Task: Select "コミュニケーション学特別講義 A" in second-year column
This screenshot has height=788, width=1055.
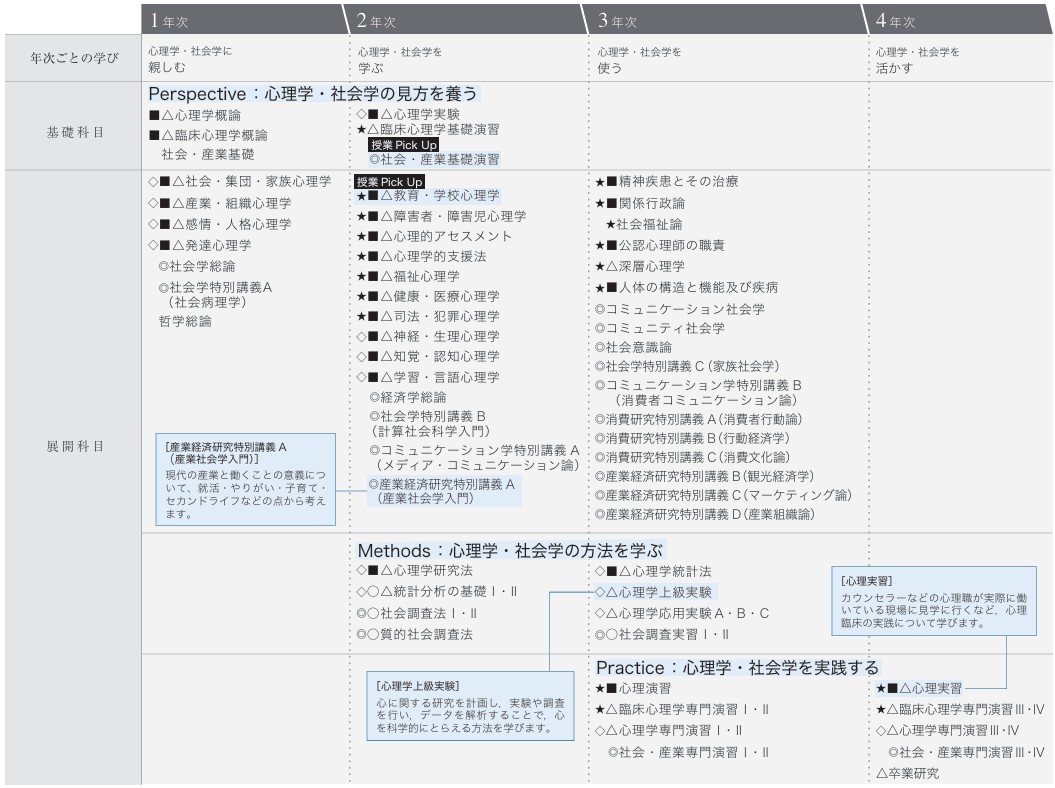Action: coord(474,458)
